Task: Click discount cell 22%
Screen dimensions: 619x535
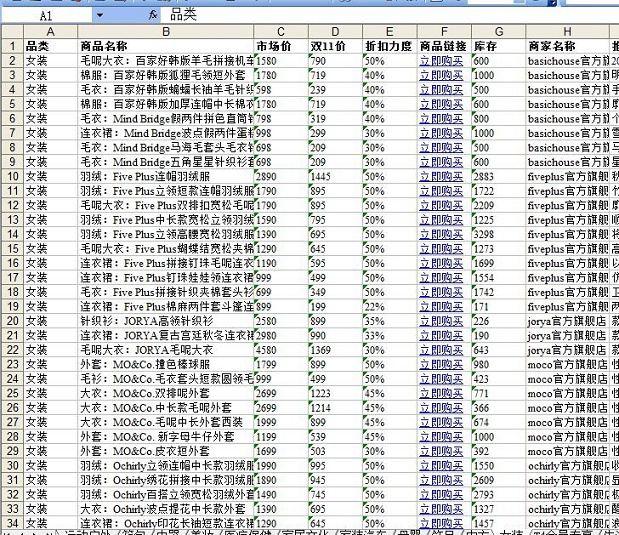Action: point(390,306)
